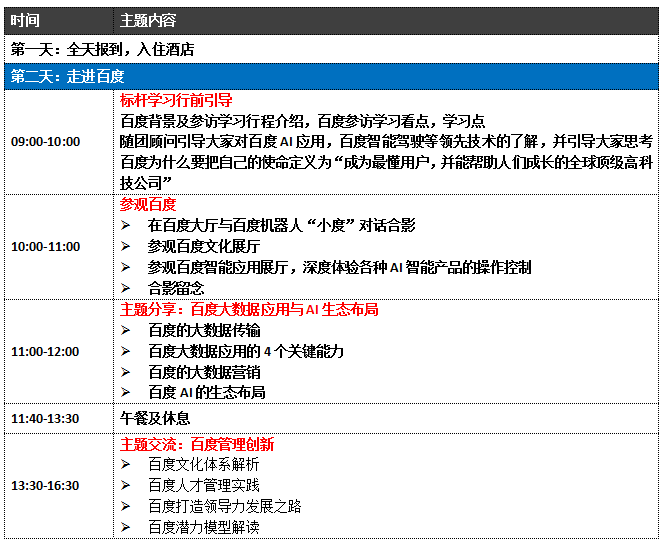This screenshot has width=665, height=544.
Task: Click the 时间 header cell
Action: (59, 20)
